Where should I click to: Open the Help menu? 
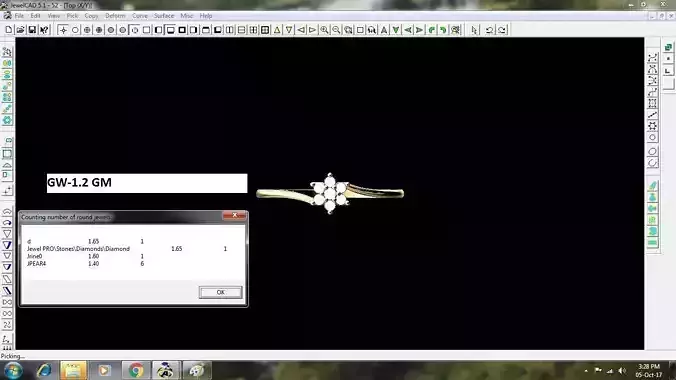click(206, 16)
